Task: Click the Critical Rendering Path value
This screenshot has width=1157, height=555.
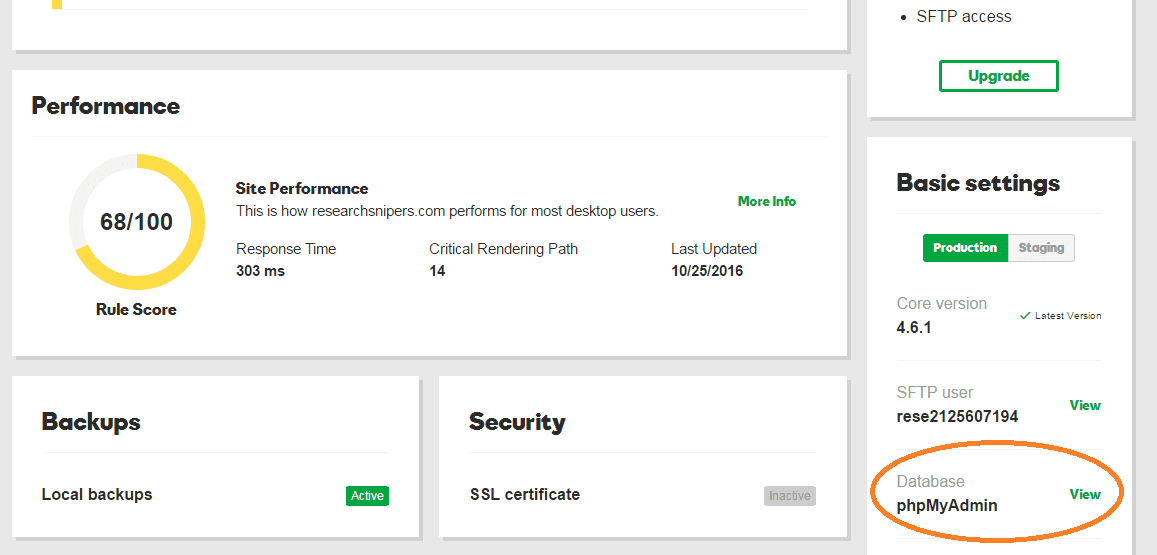Action: (x=437, y=271)
